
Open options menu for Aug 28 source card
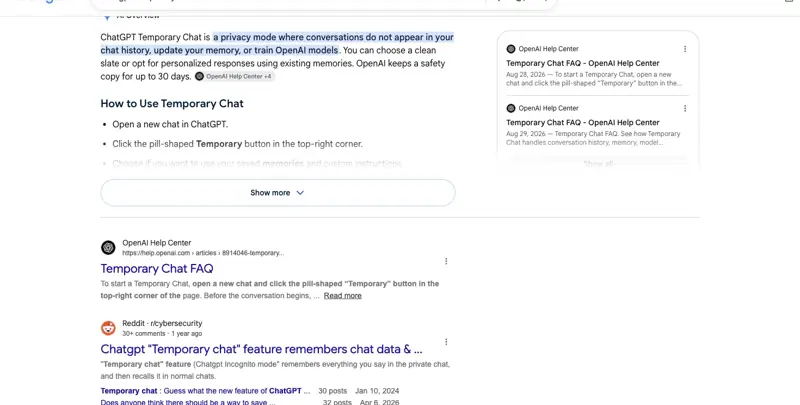coord(685,49)
